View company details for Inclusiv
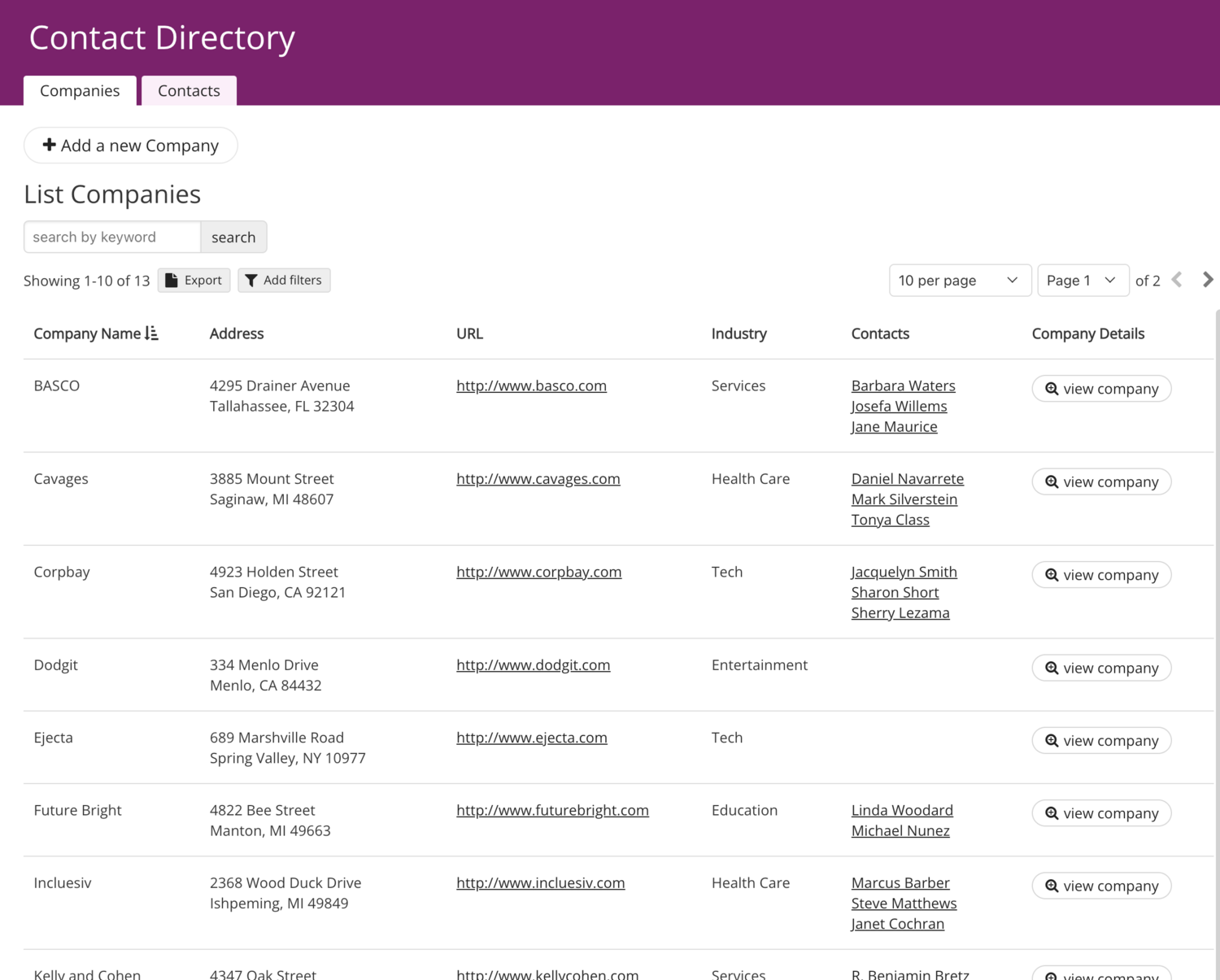 pos(1101,886)
